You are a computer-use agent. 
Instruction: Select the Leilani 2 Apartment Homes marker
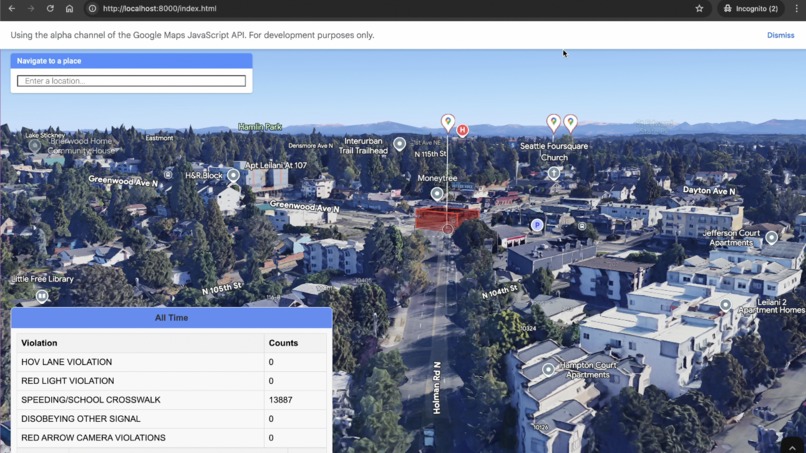(x=725, y=304)
